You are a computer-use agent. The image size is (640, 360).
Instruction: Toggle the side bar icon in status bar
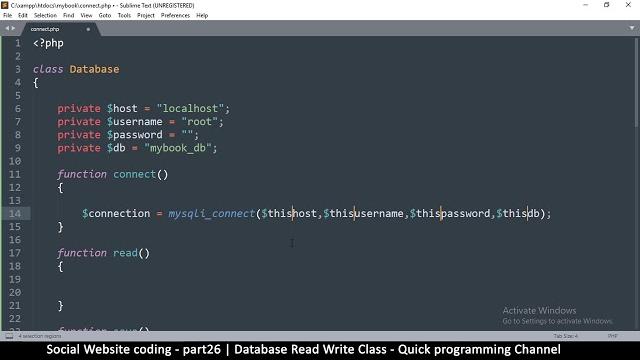pos(9,336)
